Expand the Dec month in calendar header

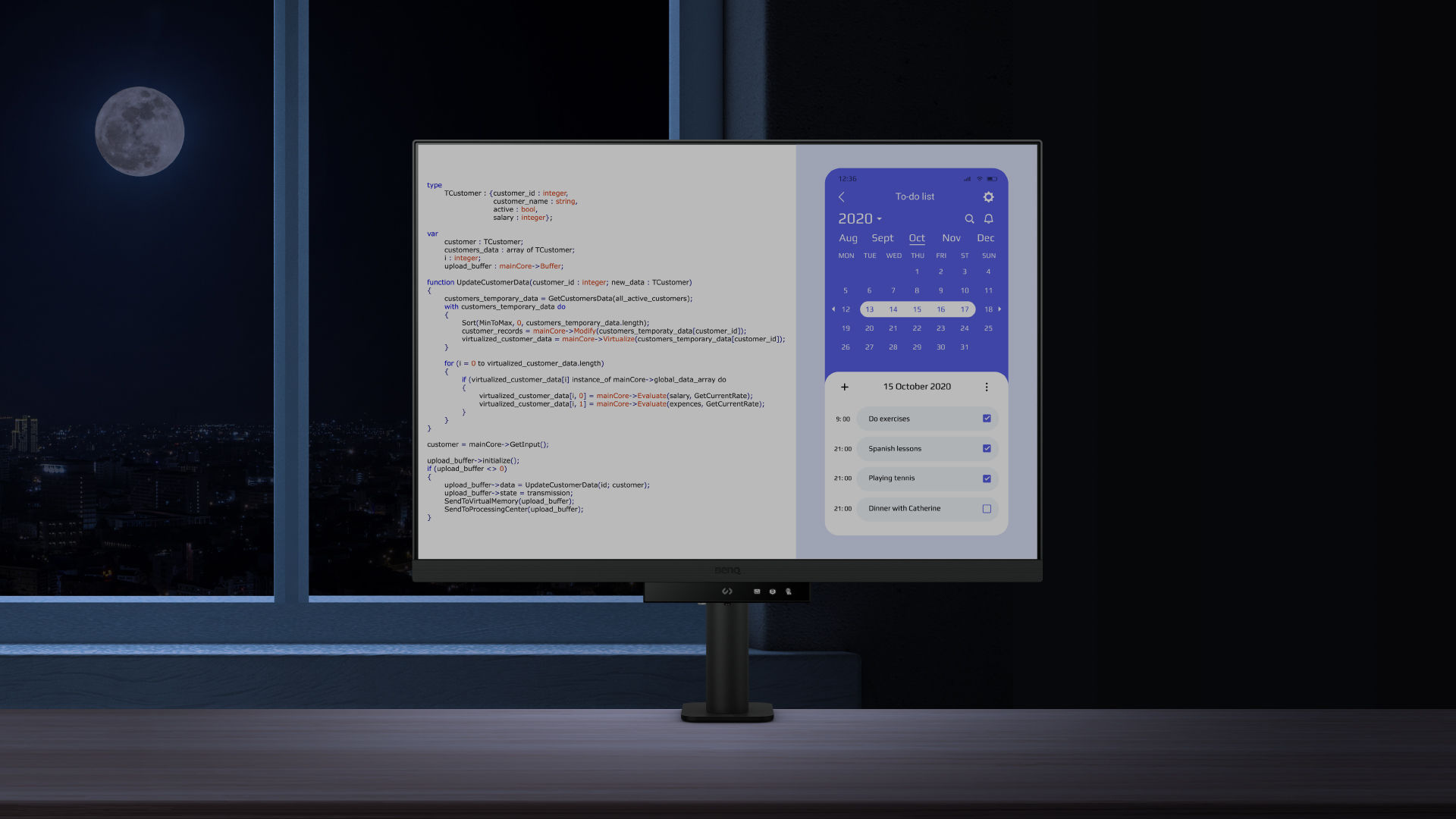(985, 237)
